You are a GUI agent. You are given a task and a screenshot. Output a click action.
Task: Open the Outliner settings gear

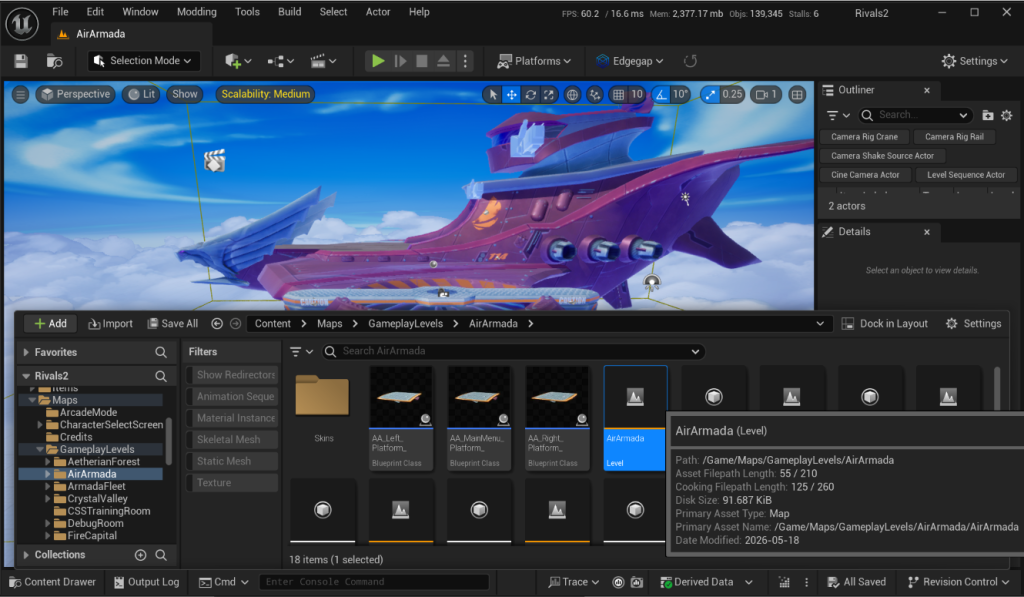pos(1006,115)
